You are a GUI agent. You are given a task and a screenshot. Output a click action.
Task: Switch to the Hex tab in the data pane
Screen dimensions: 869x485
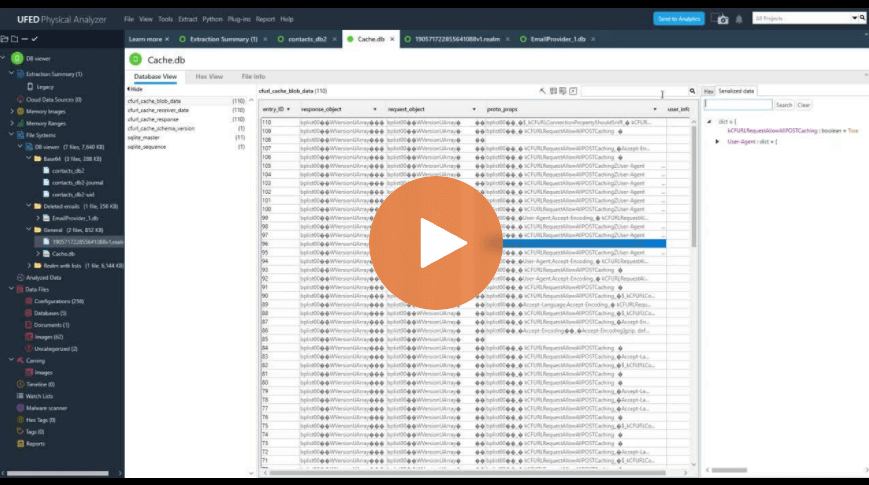tap(708, 91)
